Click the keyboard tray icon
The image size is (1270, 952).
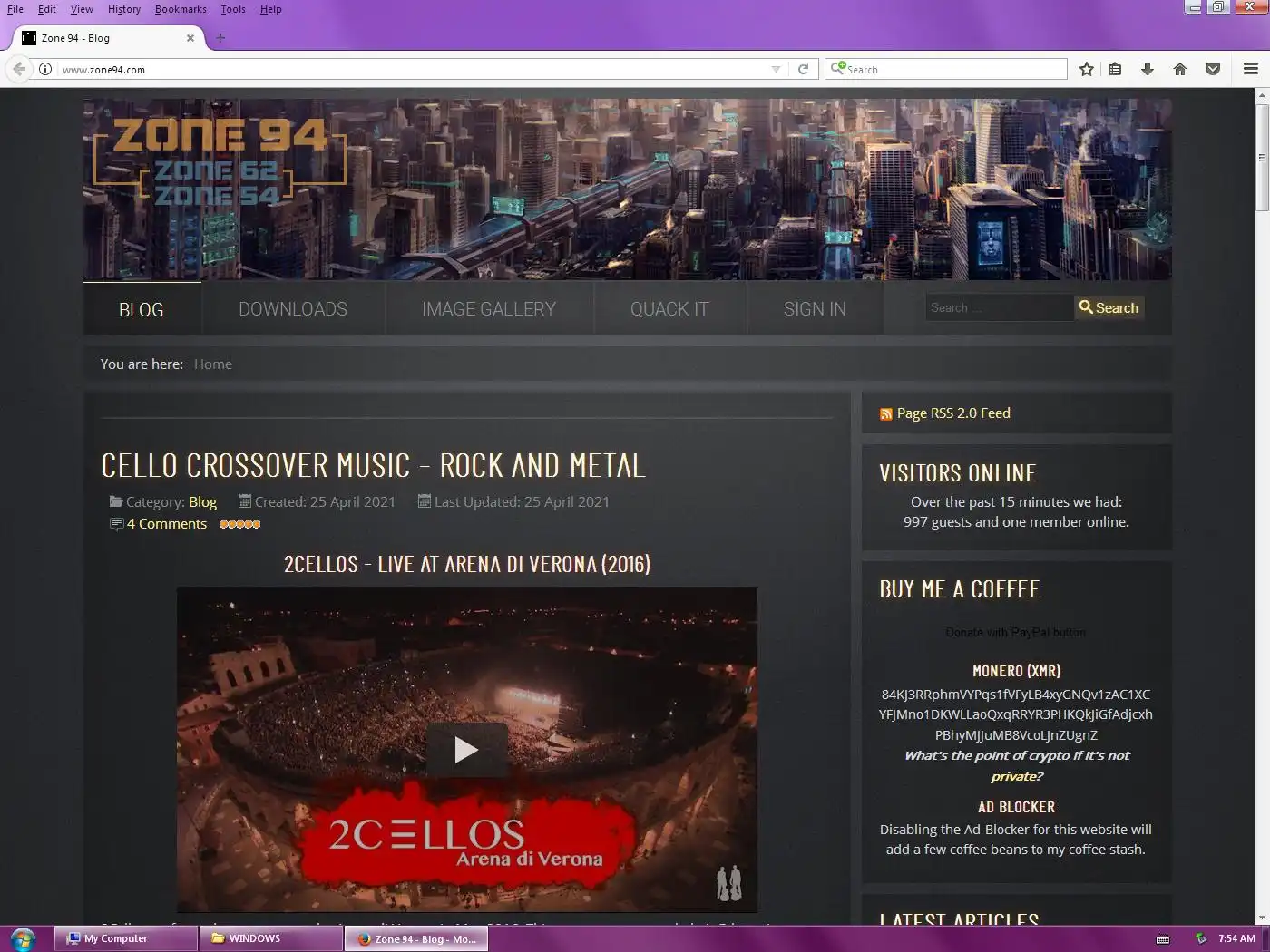click(1163, 939)
